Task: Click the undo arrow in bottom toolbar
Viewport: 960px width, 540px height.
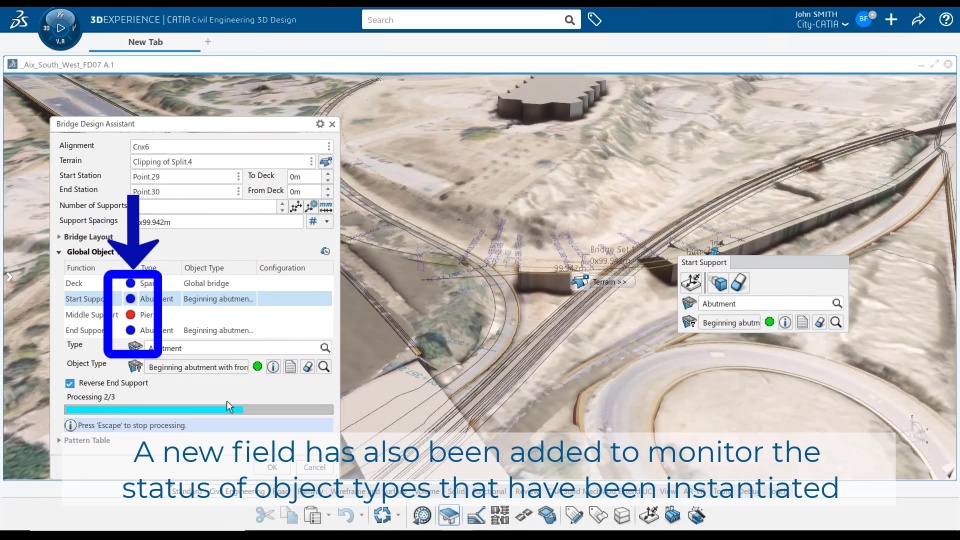Action: [345, 516]
